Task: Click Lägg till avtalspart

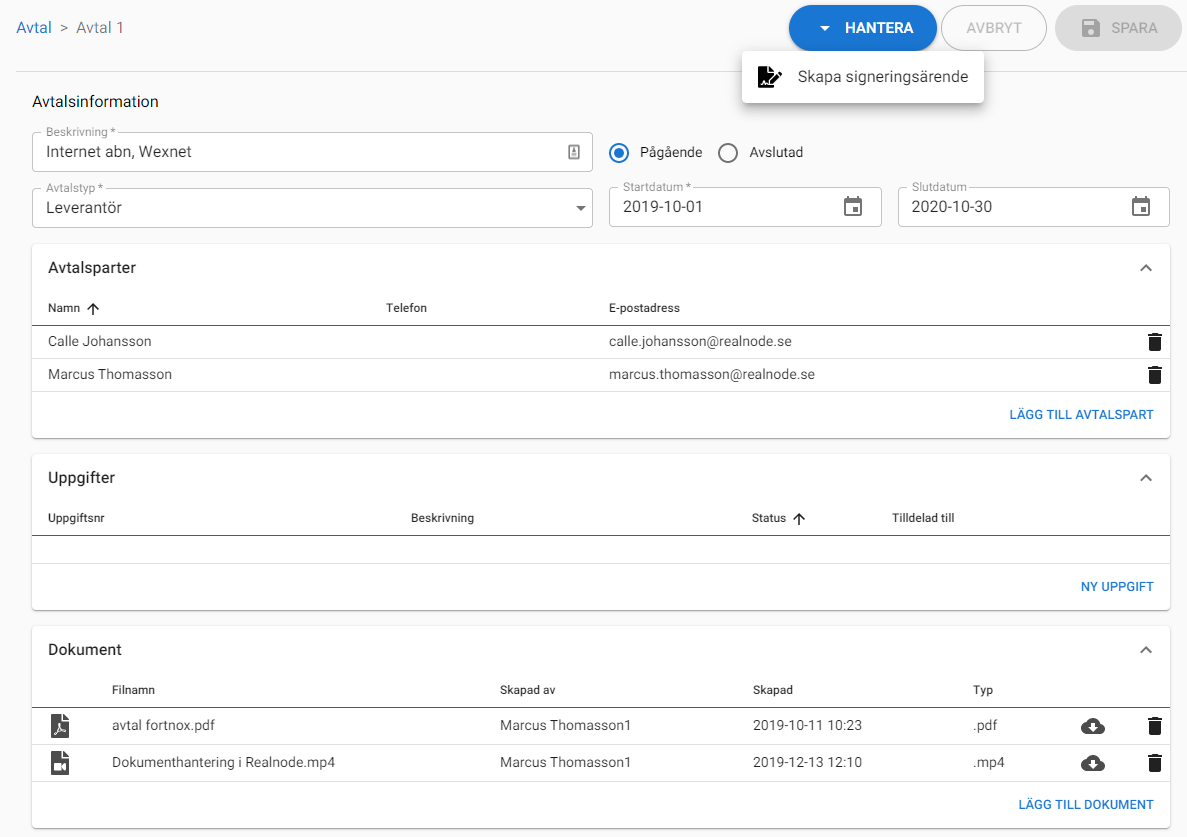Action: (1081, 415)
